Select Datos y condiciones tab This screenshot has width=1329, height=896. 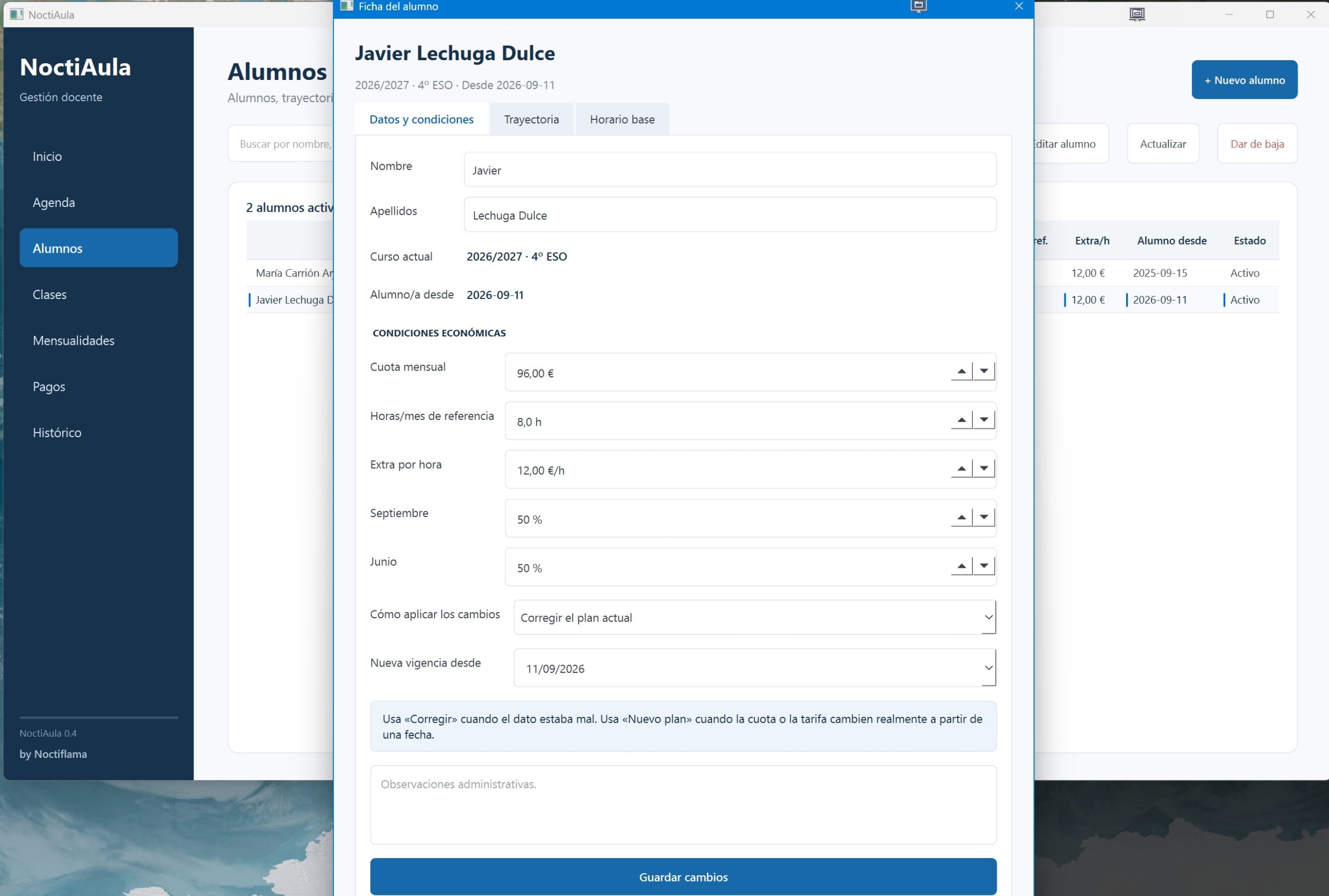[x=422, y=119]
